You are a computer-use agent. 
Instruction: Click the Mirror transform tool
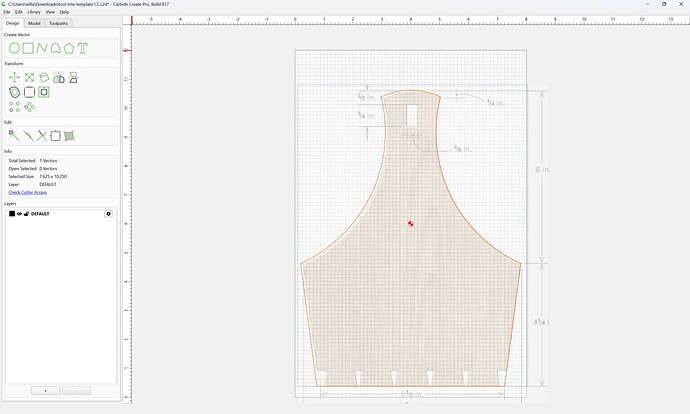[x=59, y=77]
